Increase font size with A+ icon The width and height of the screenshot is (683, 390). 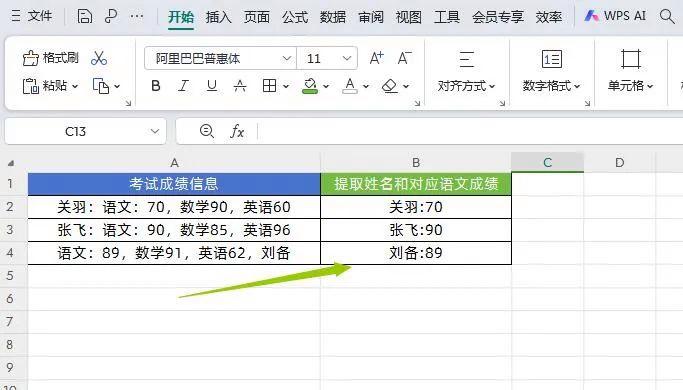tap(376, 58)
